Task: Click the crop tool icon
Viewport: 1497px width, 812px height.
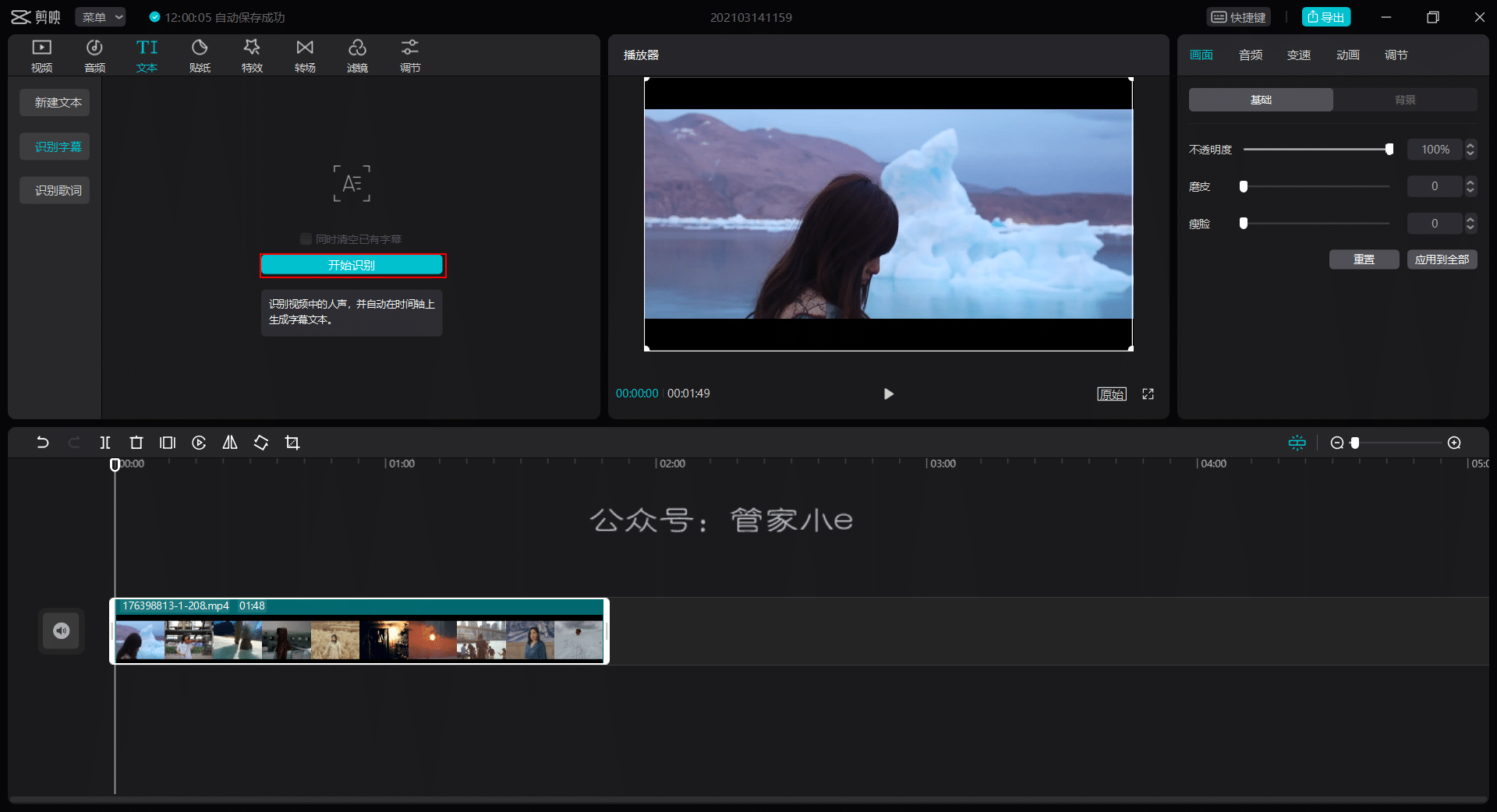Action: pyautogui.click(x=292, y=443)
